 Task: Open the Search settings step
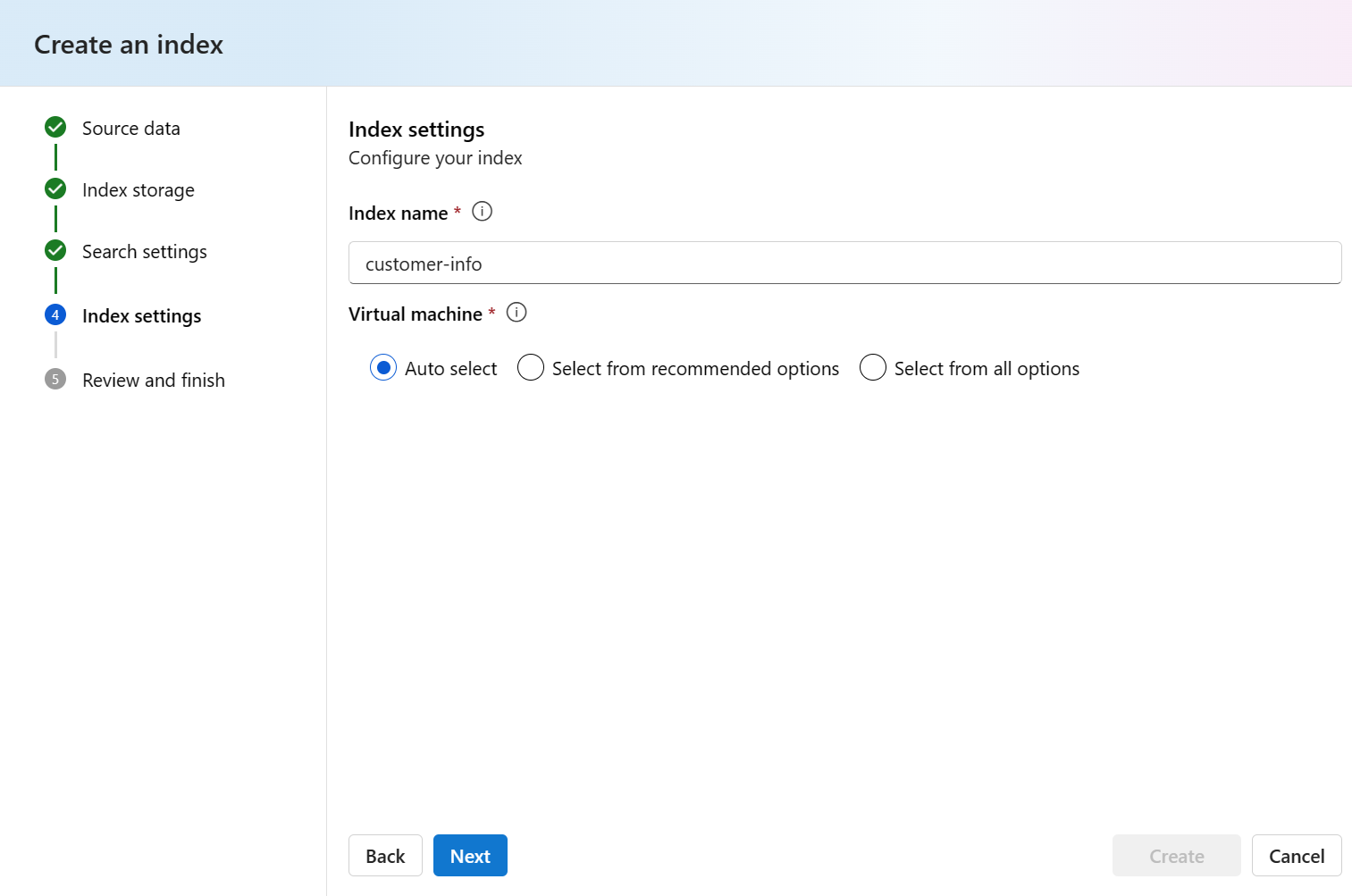pyautogui.click(x=145, y=252)
